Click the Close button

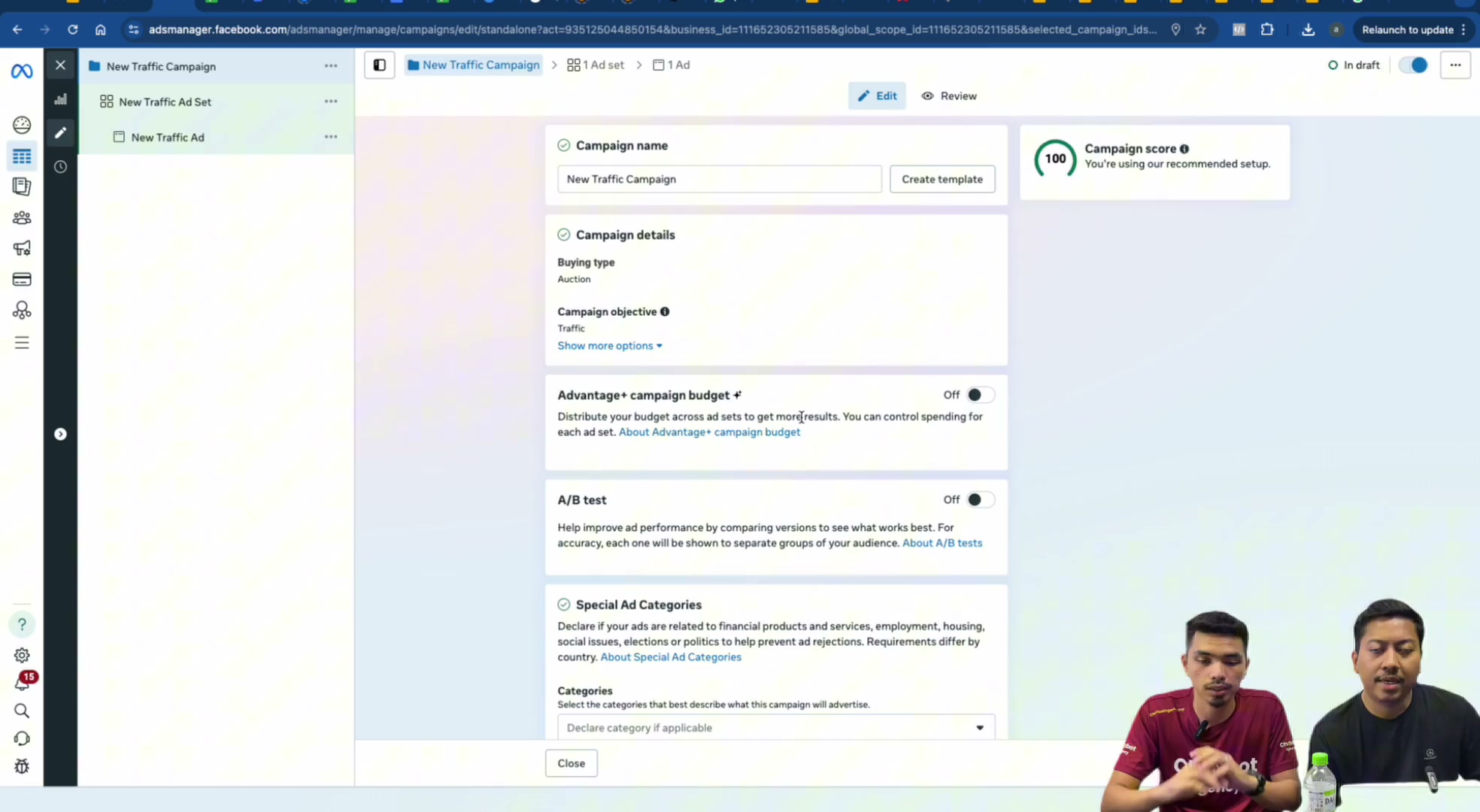point(572,763)
